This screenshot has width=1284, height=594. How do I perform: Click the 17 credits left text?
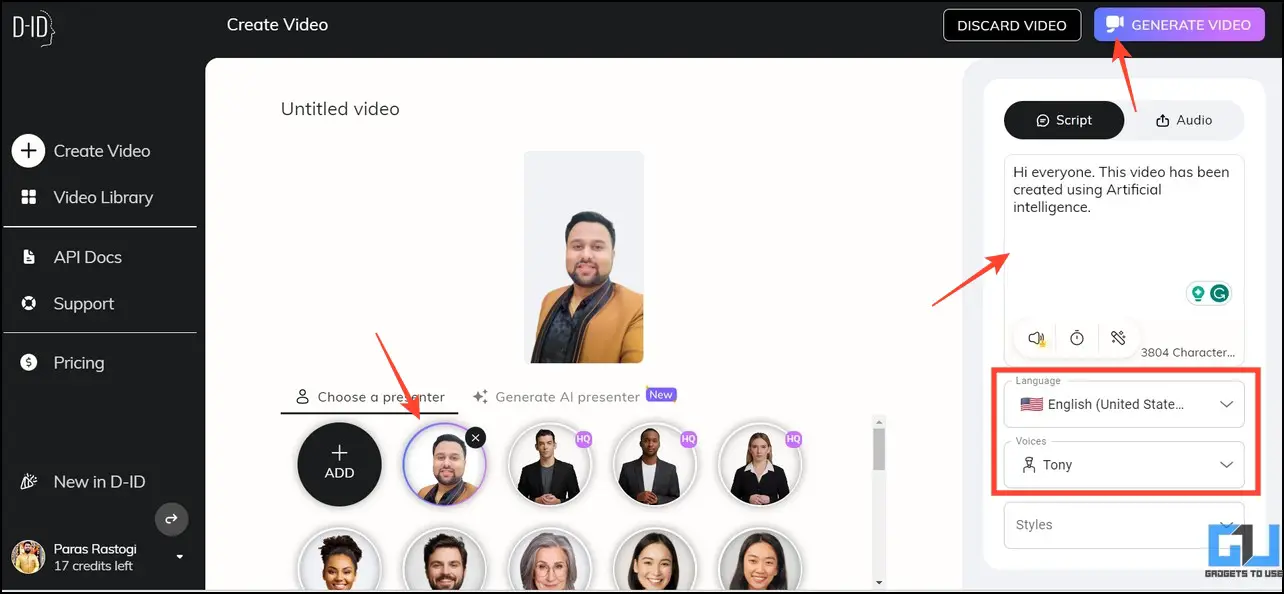[93, 566]
